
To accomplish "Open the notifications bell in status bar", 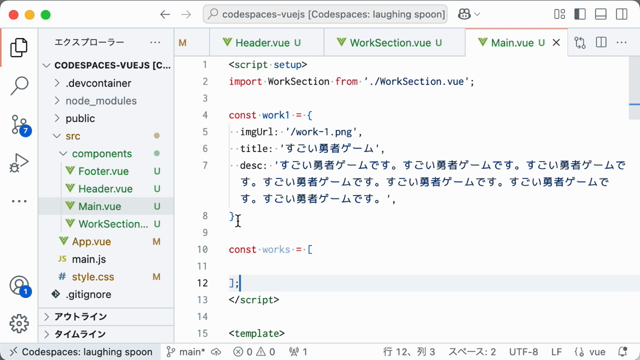I will 623,352.
